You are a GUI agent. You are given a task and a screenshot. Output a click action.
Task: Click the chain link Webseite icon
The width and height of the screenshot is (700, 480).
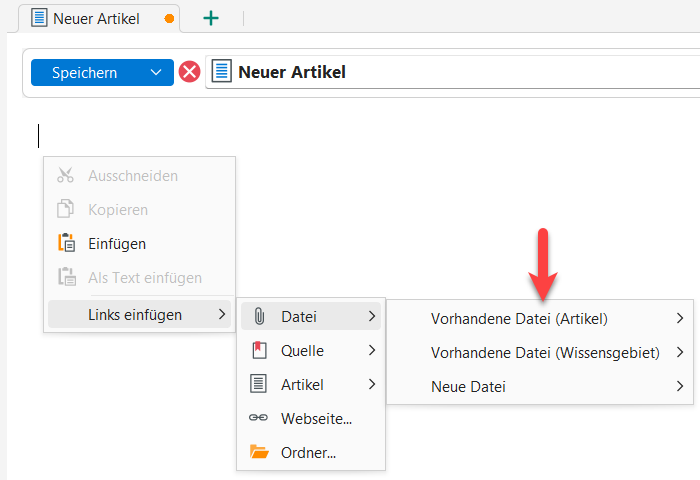[x=259, y=418]
